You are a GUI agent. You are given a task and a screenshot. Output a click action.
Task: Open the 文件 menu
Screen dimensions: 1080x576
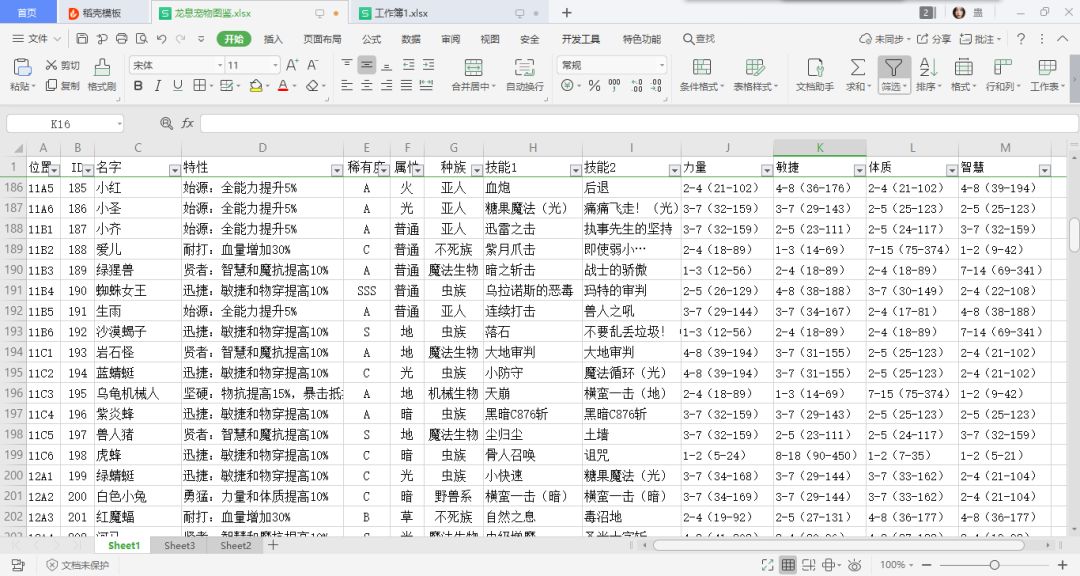(37, 39)
